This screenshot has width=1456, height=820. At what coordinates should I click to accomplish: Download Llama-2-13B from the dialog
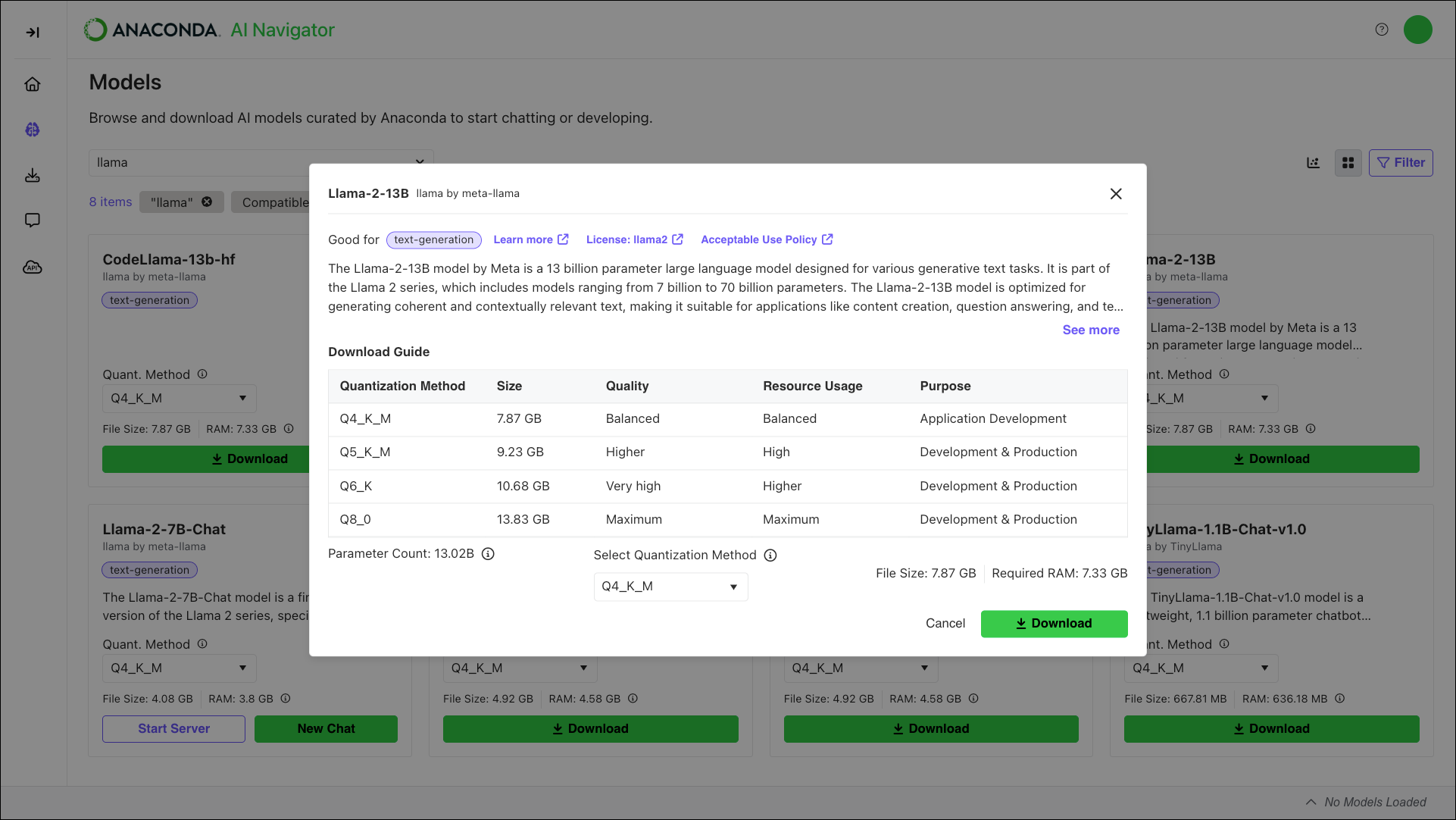click(1054, 624)
